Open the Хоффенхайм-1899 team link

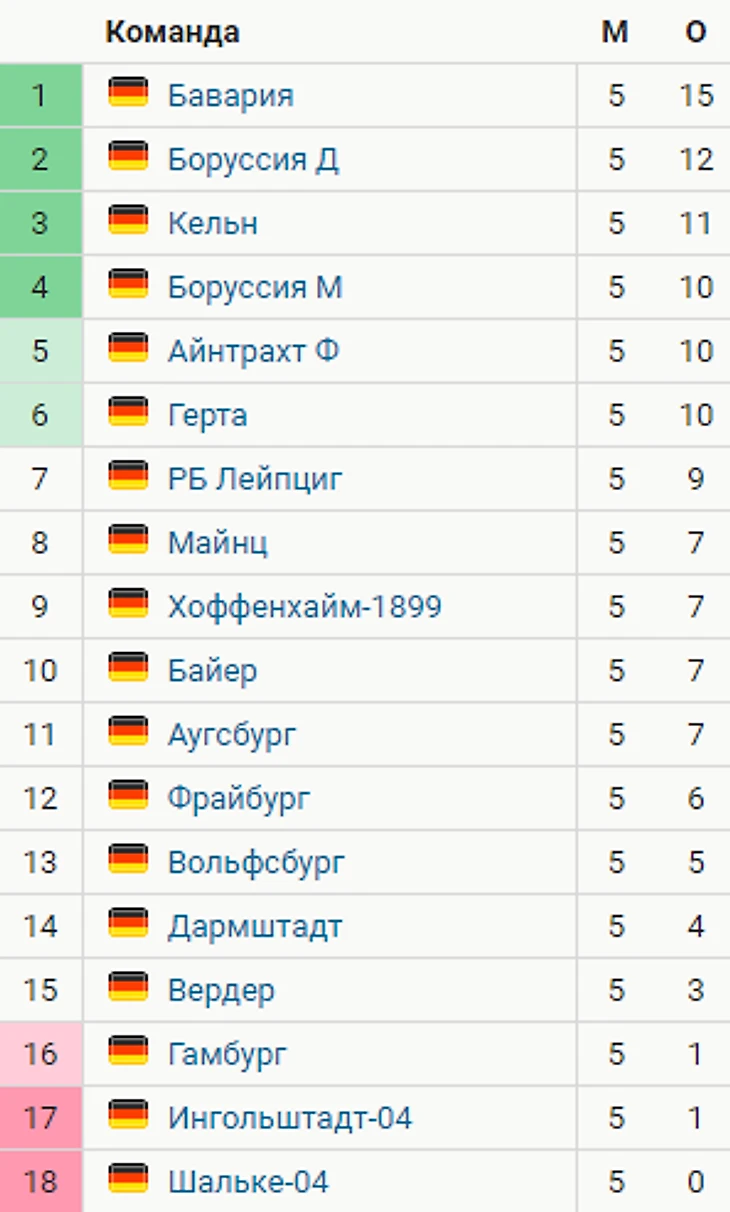coord(305,607)
